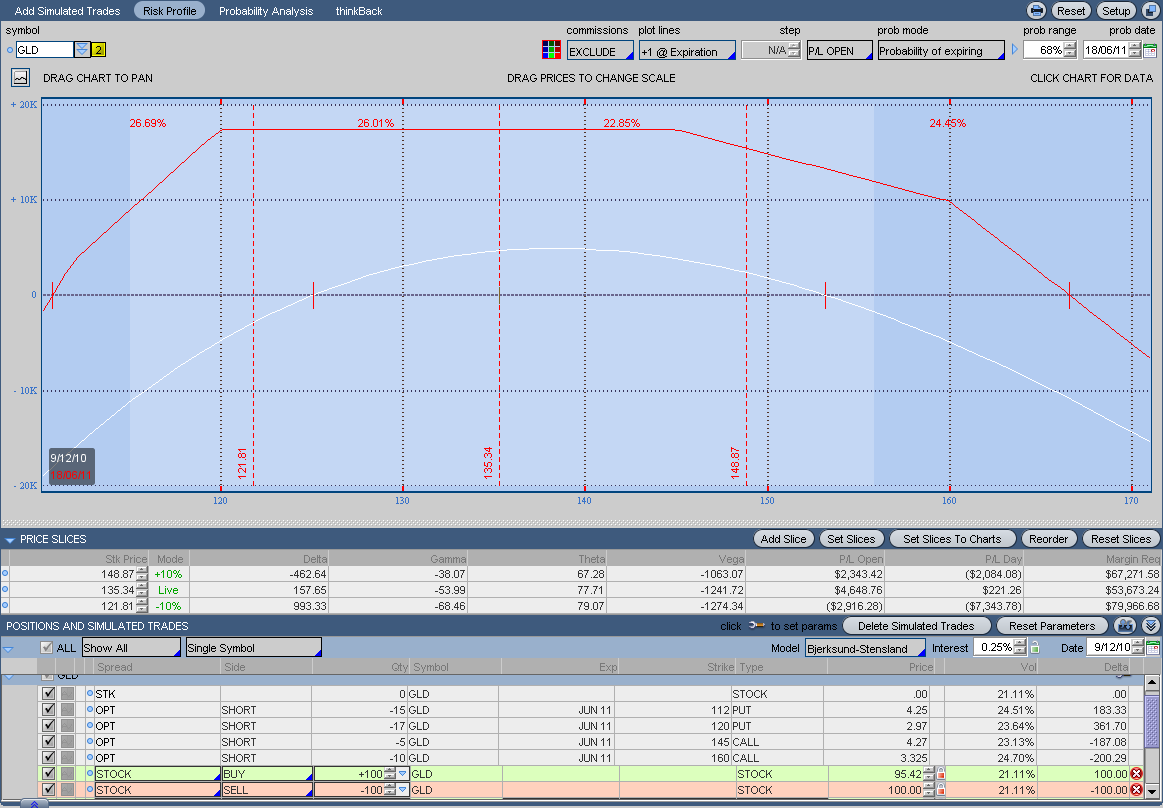Open the prob date calendar picker
This screenshot has width=1163, height=808.
(x=1150, y=50)
